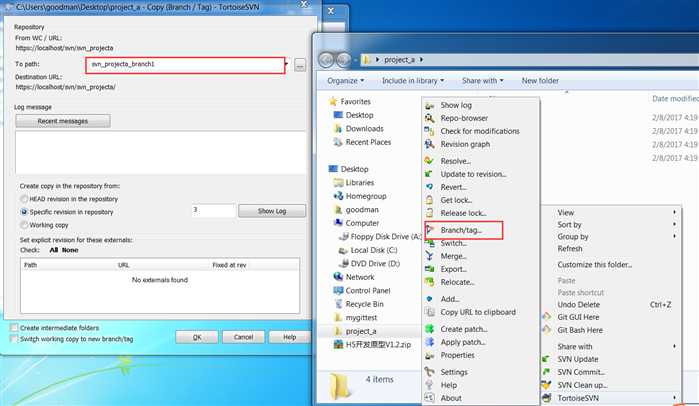Choose SVN Clean up entry
The width and height of the screenshot is (699, 406).
pyautogui.click(x=582, y=385)
